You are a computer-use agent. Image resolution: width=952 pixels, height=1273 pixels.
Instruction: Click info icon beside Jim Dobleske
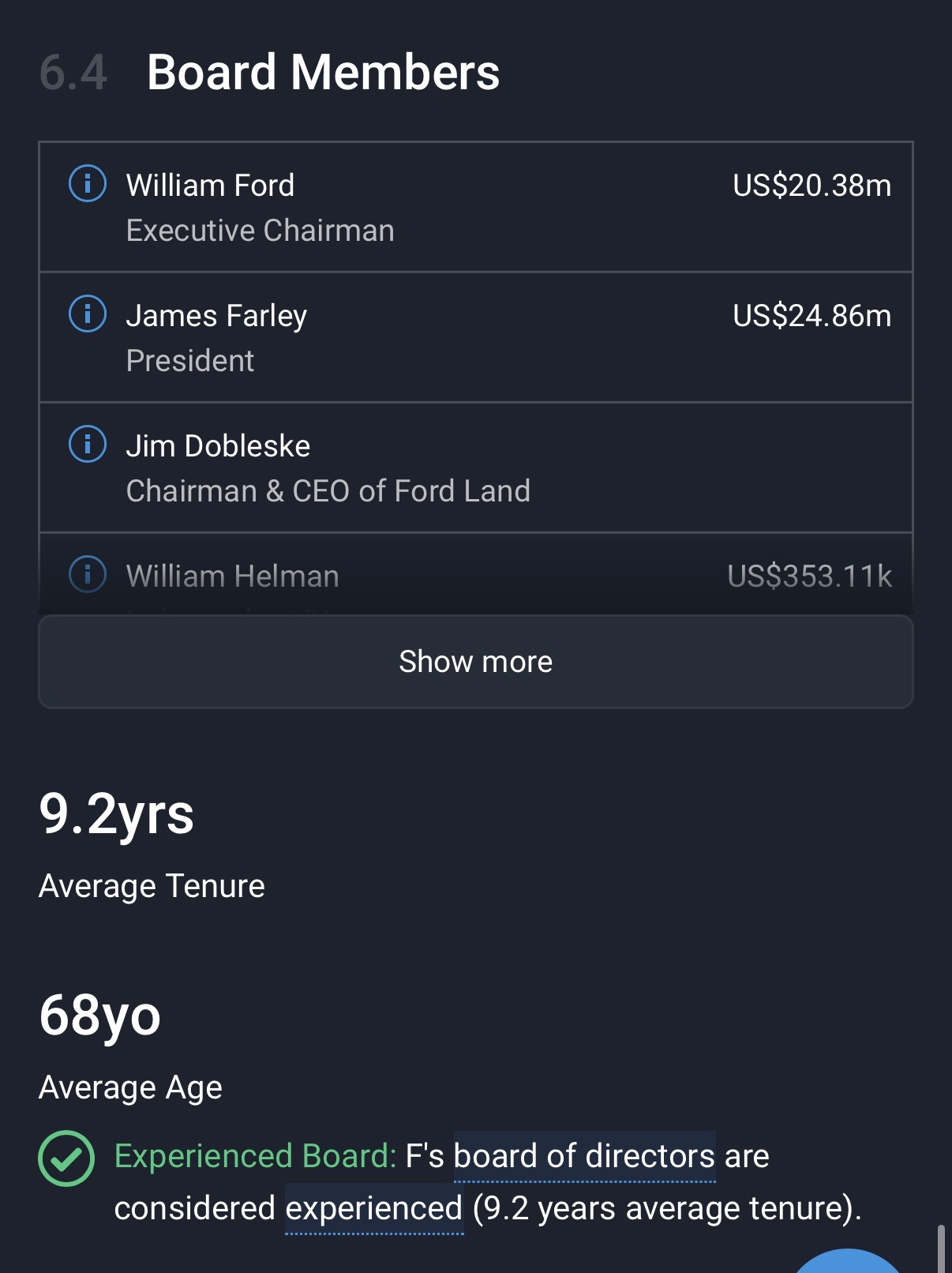point(88,445)
